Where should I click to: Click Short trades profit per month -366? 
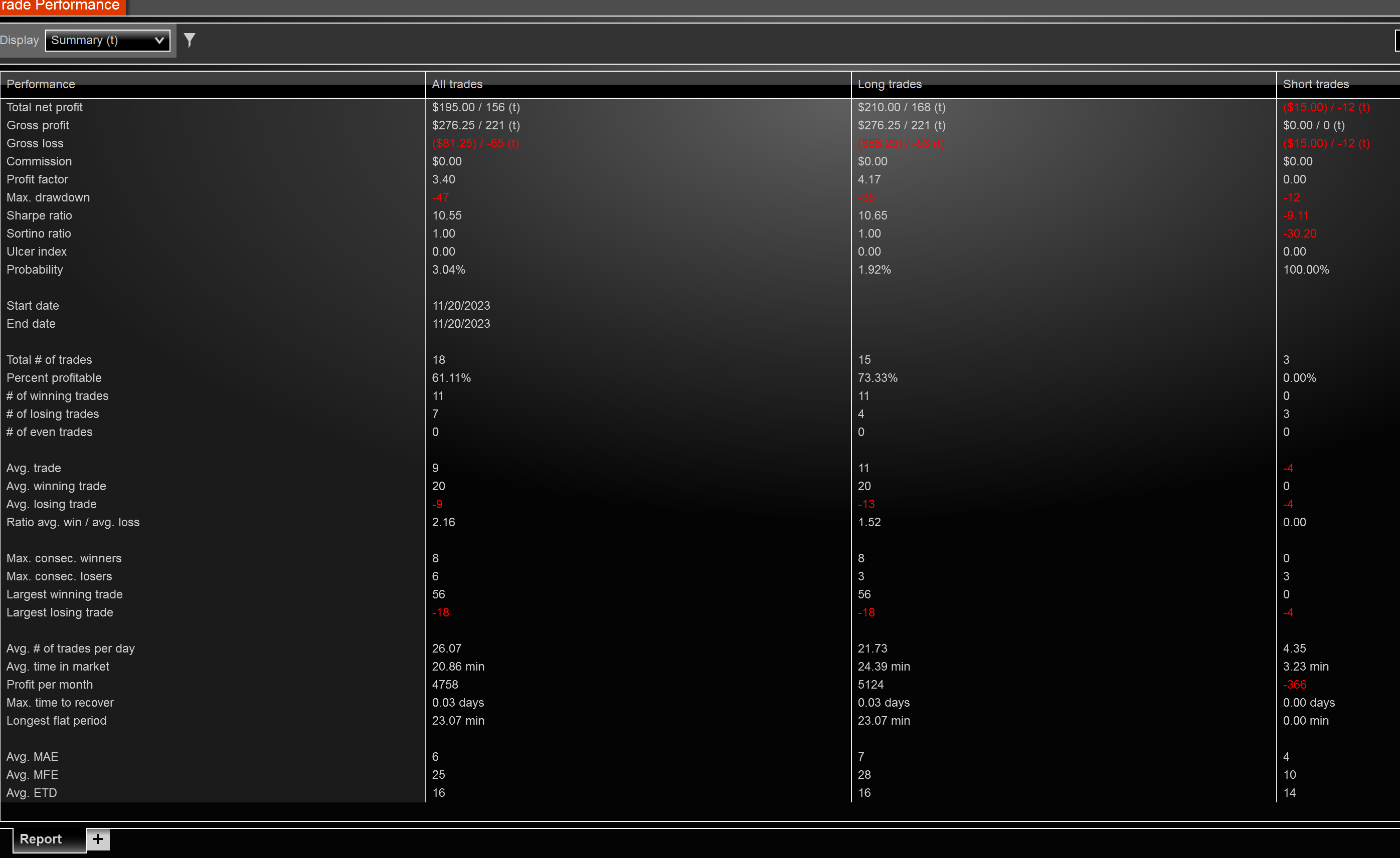pos(1295,686)
